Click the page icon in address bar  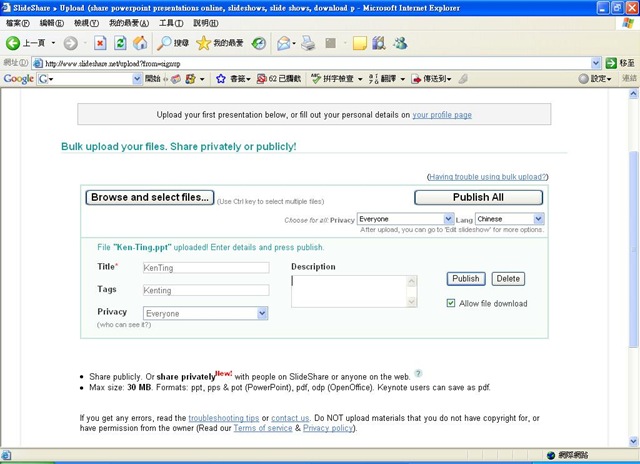tap(38, 63)
